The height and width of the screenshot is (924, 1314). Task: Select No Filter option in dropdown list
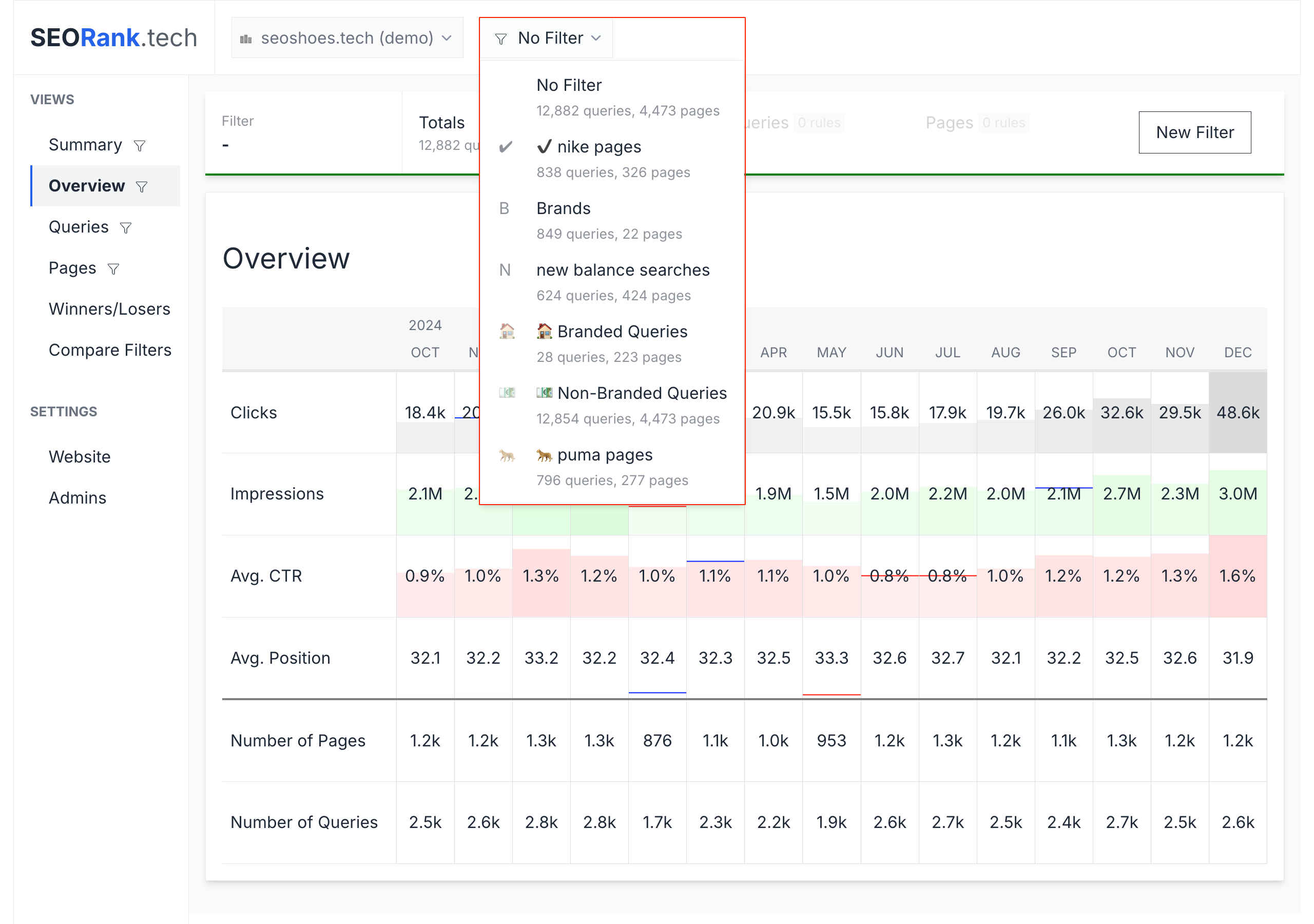[x=569, y=86]
